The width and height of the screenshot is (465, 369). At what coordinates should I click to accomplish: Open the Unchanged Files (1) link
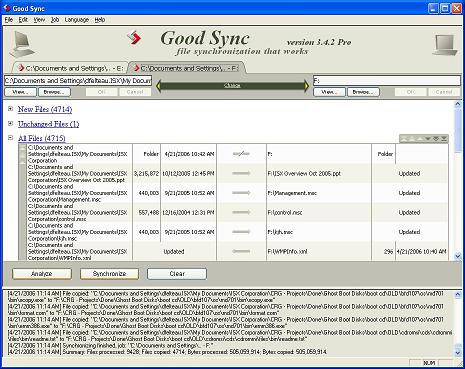coord(49,124)
